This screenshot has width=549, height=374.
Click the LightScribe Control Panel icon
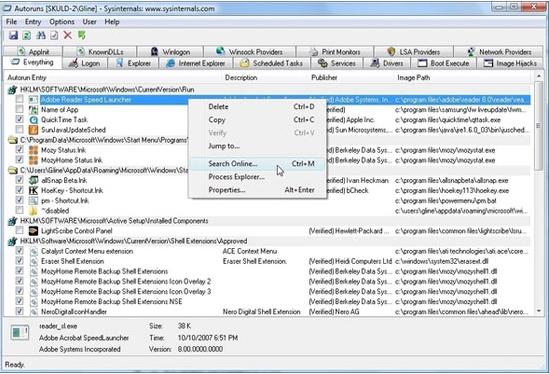click(33, 231)
